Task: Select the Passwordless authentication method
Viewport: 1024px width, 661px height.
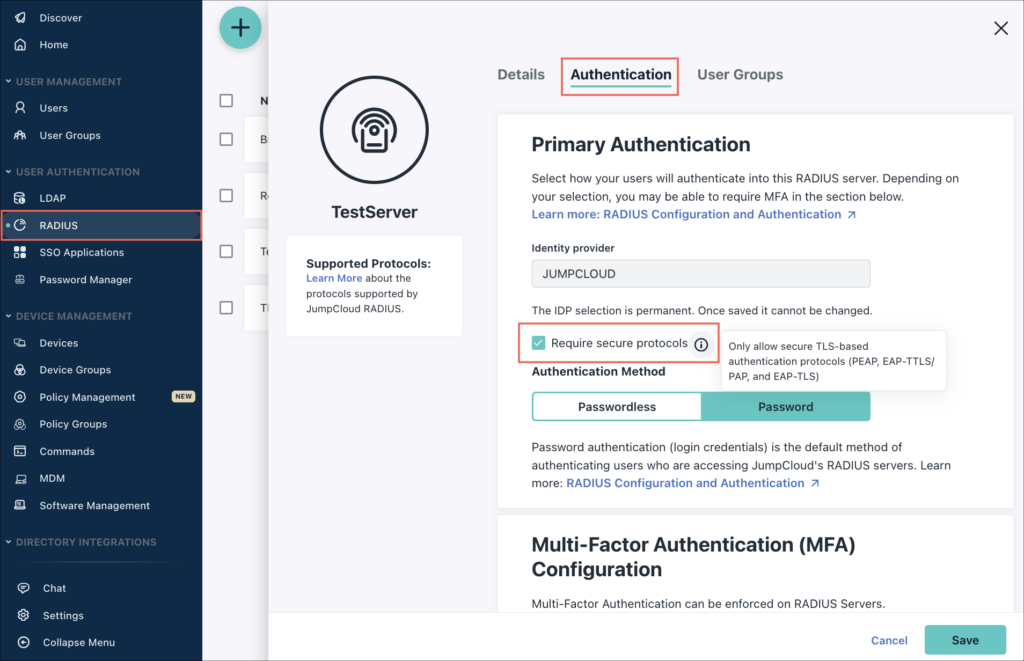Action: pos(617,406)
